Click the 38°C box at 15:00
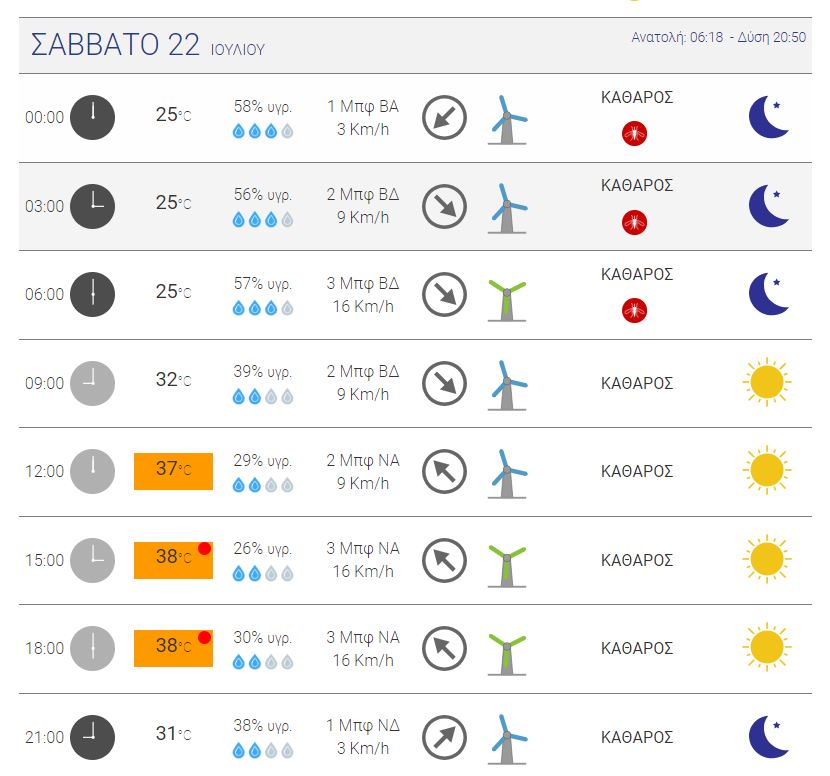The width and height of the screenshot is (830, 776). [173, 560]
